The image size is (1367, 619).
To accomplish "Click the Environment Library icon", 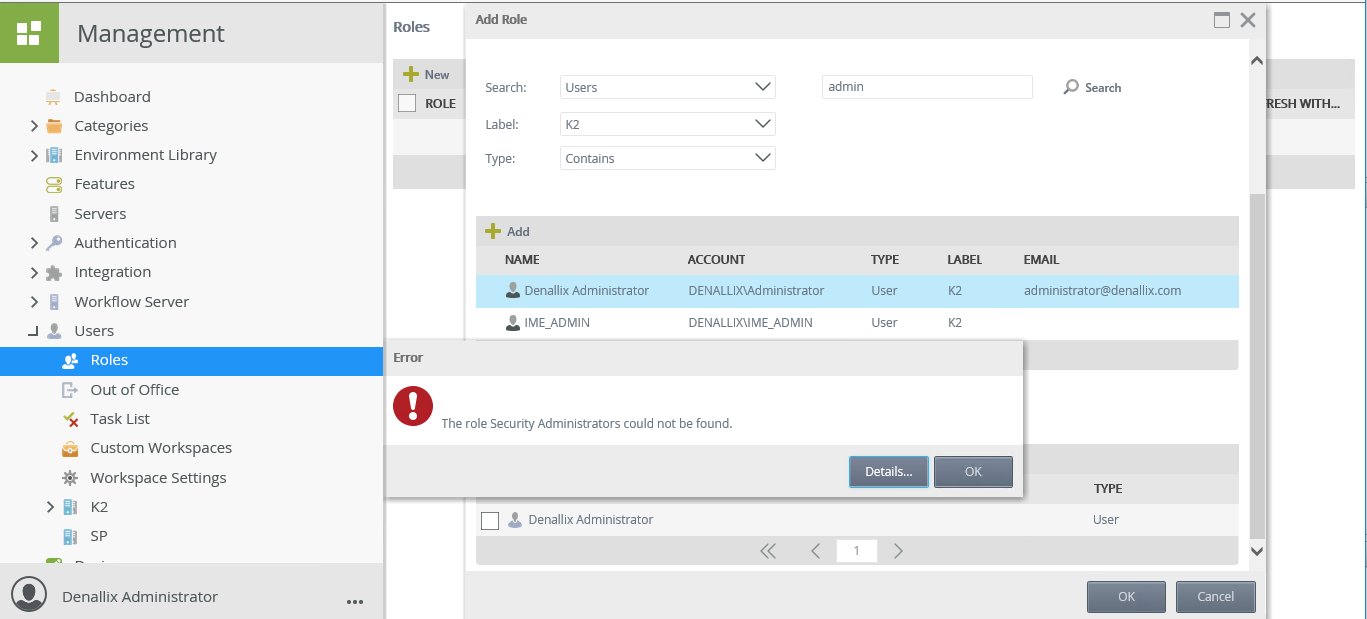I will pyautogui.click(x=54, y=155).
